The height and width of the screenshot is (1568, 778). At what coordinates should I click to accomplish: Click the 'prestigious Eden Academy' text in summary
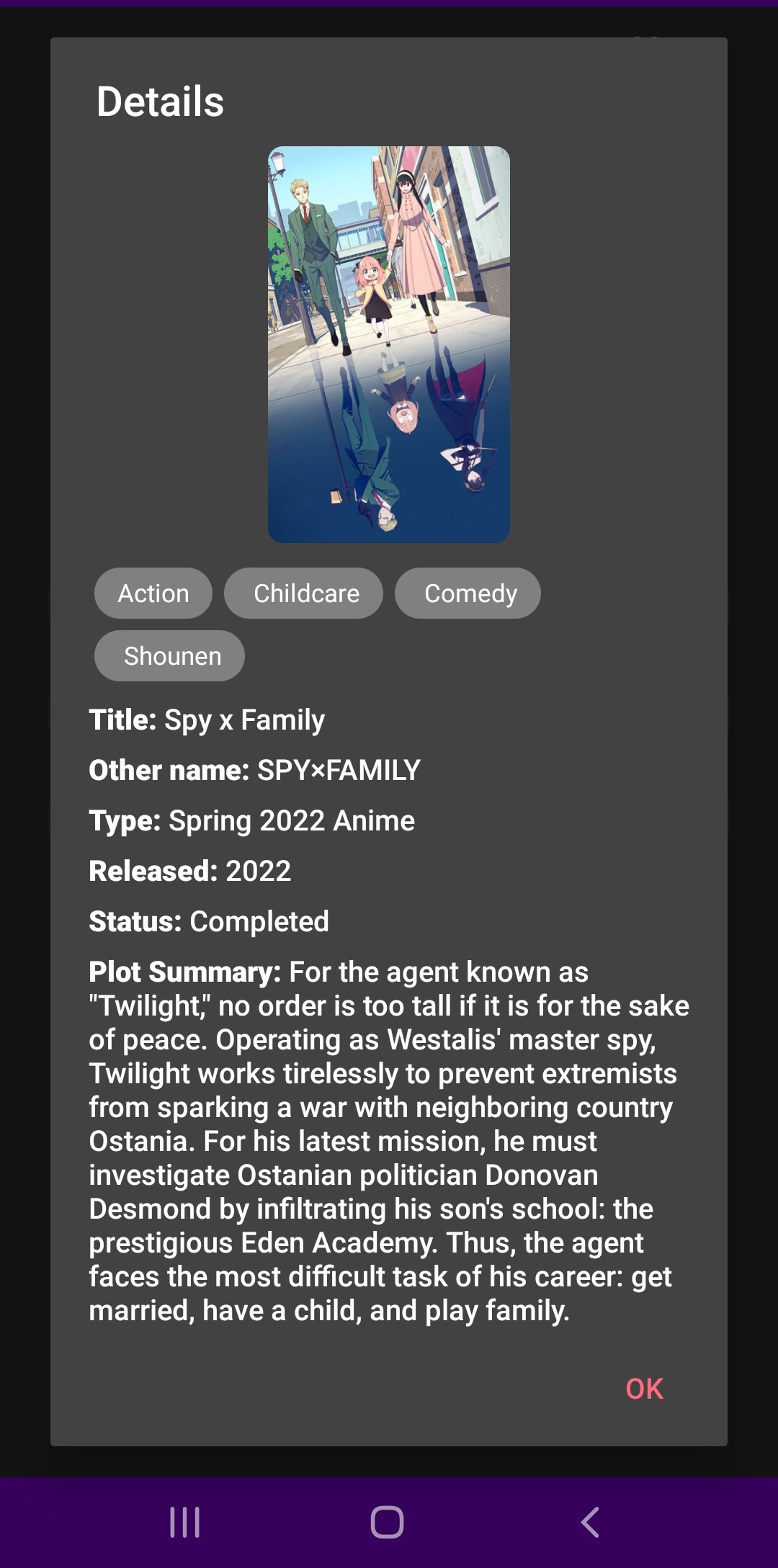point(262,1243)
